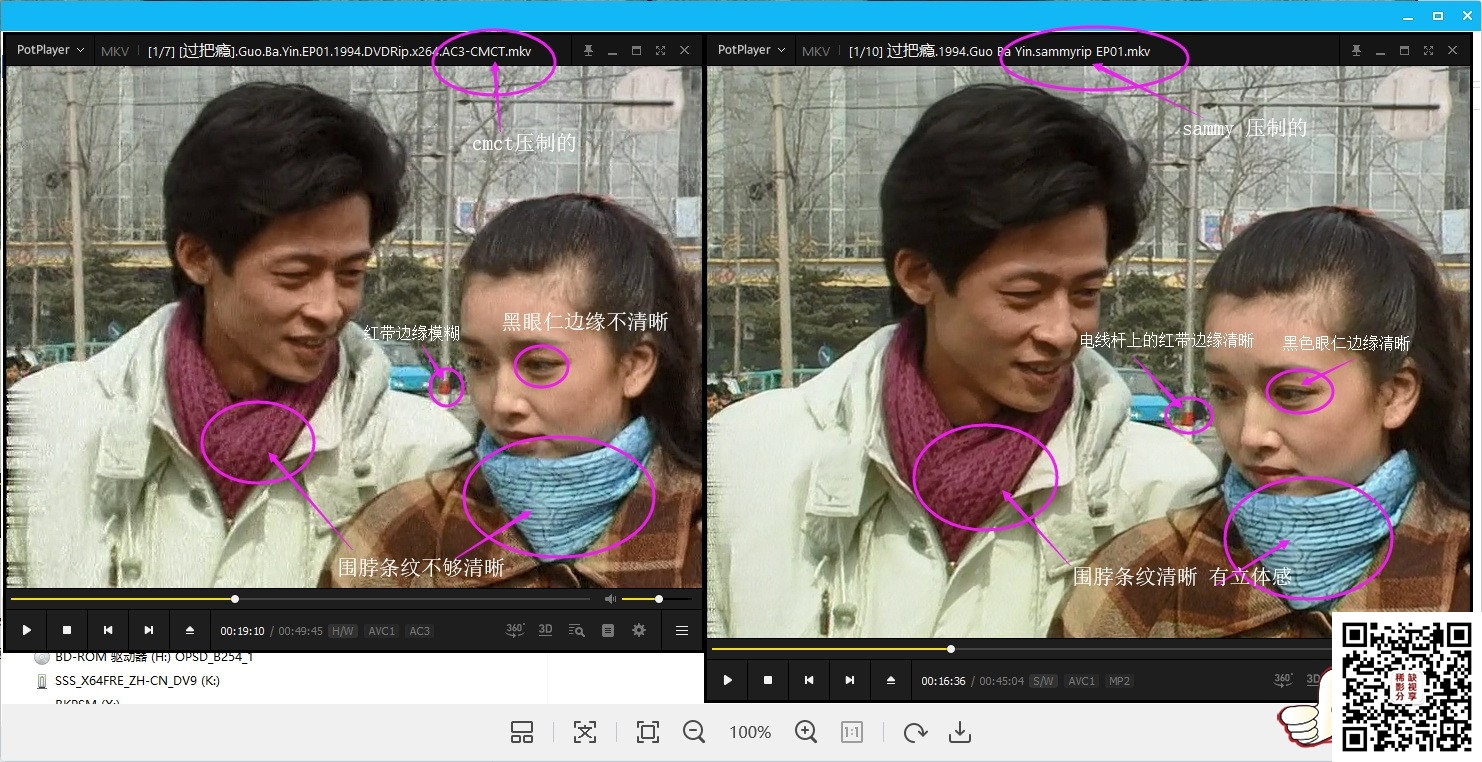Rotate the image clockwise
Image resolution: width=1482 pixels, height=762 pixels.
[x=915, y=732]
